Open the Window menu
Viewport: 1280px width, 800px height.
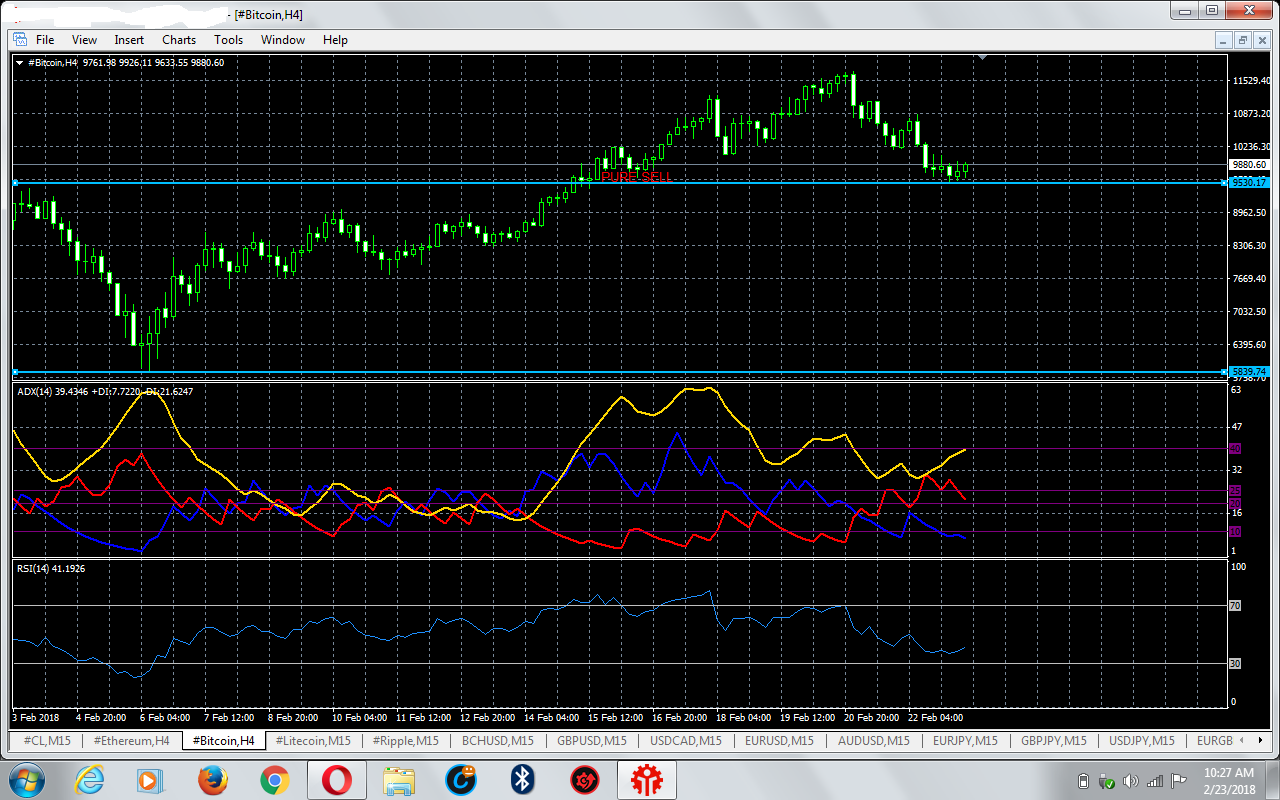click(x=283, y=40)
